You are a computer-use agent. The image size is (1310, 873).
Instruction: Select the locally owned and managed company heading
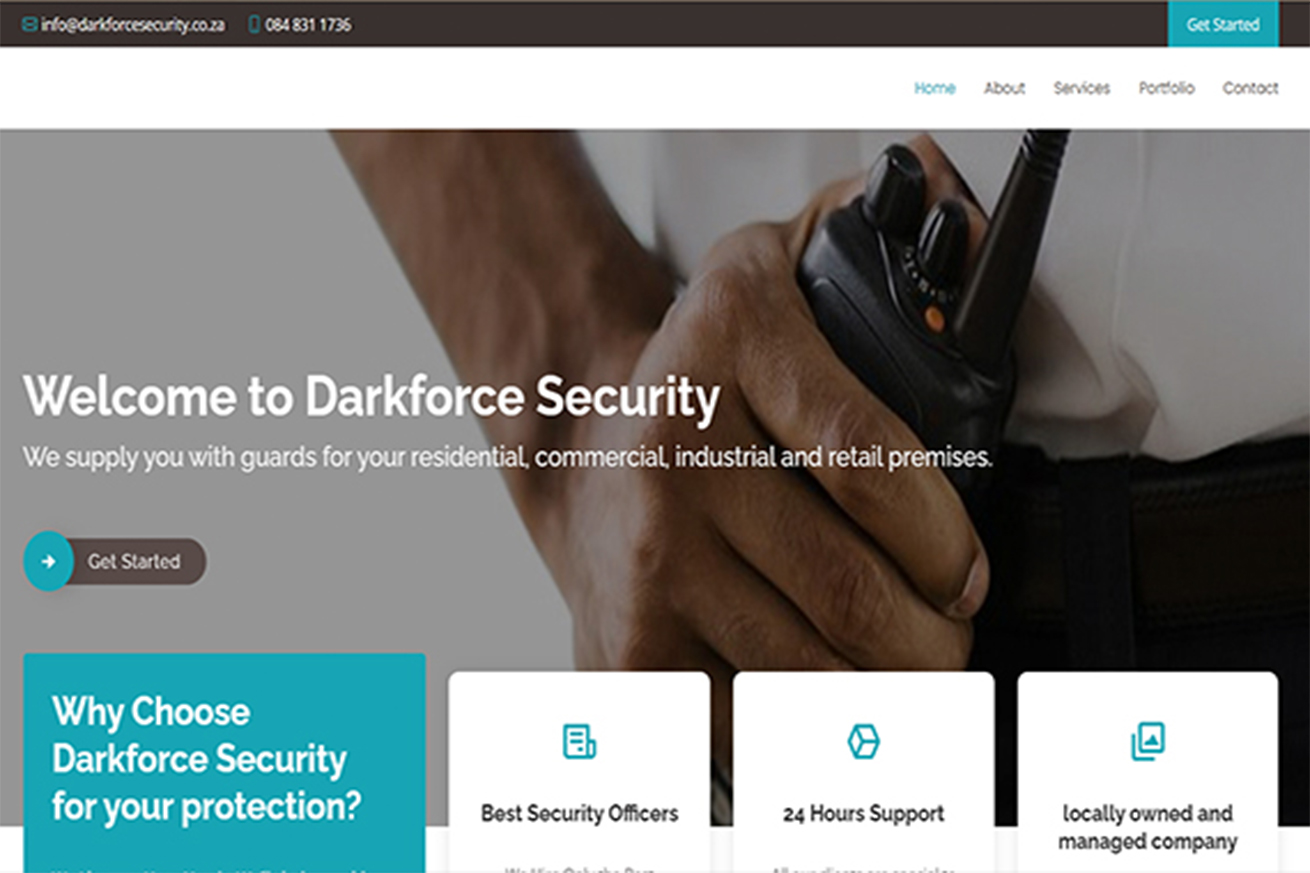pos(1148,827)
